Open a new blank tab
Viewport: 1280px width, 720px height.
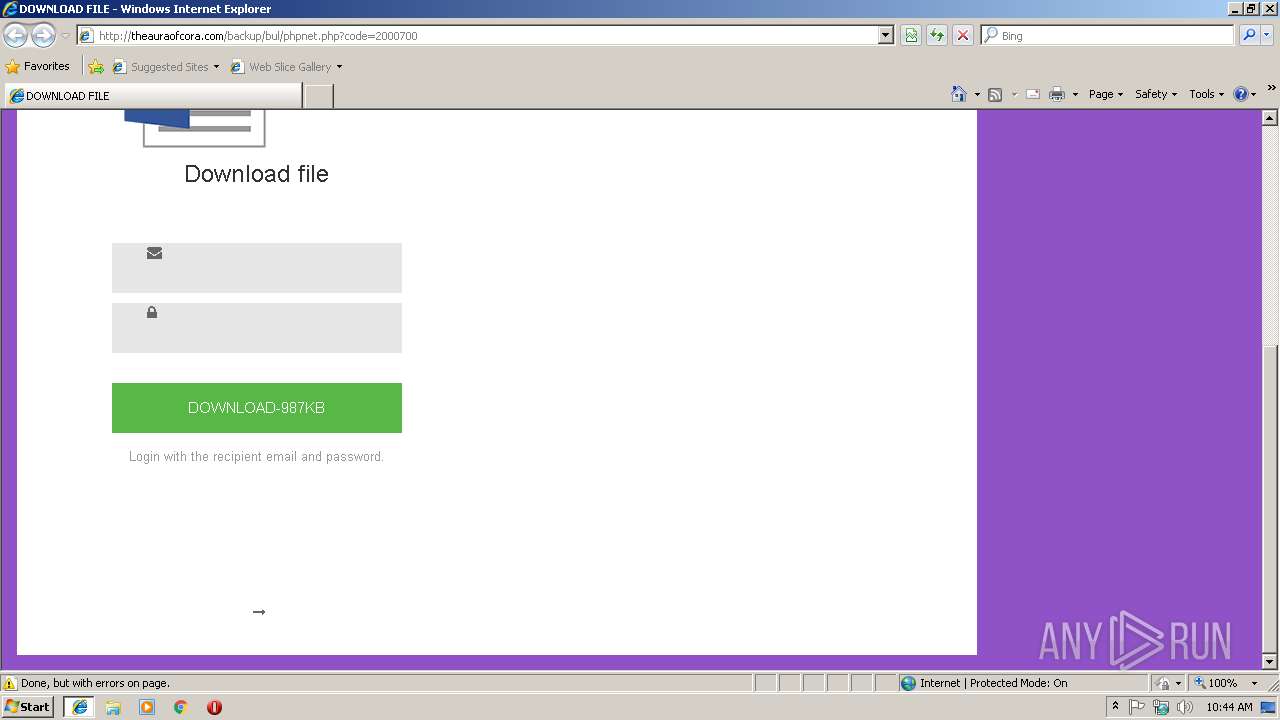[x=318, y=96]
